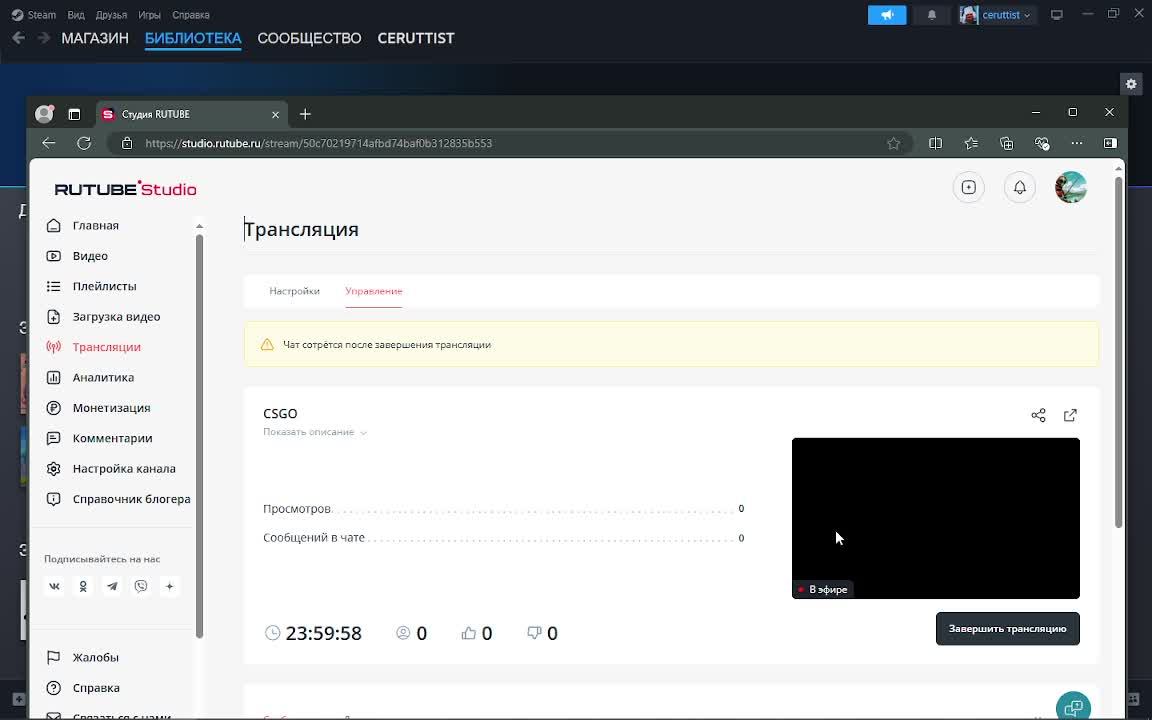
Task: Click Steam back navigation arrow
Action: pos(18,37)
